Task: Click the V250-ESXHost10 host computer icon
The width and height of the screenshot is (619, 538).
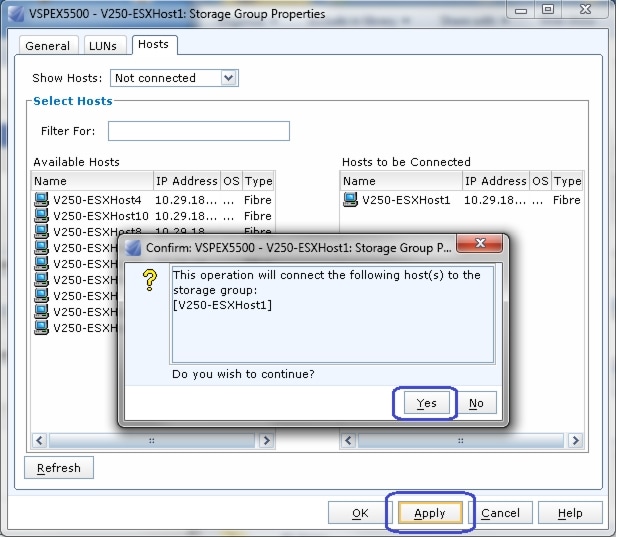Action: point(41,217)
